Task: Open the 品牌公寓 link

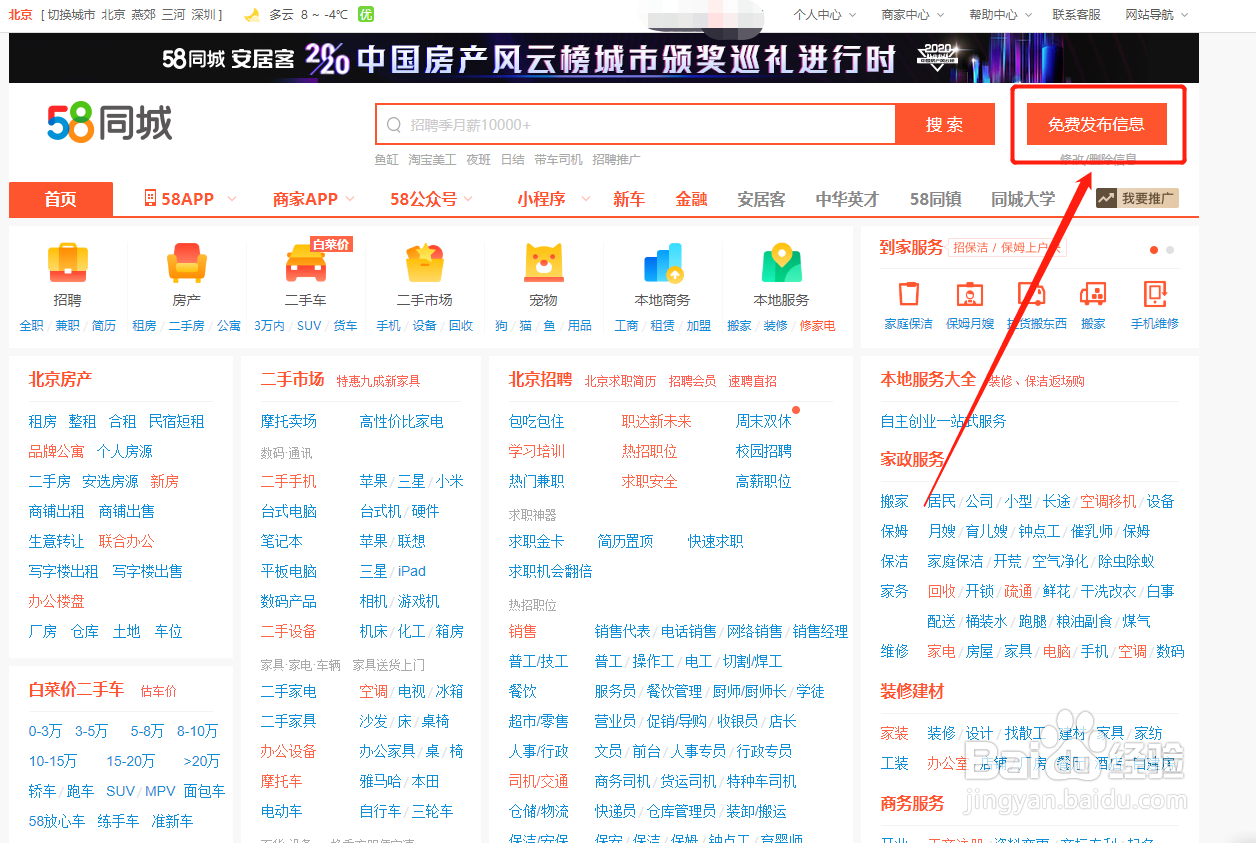Action: 56,451
